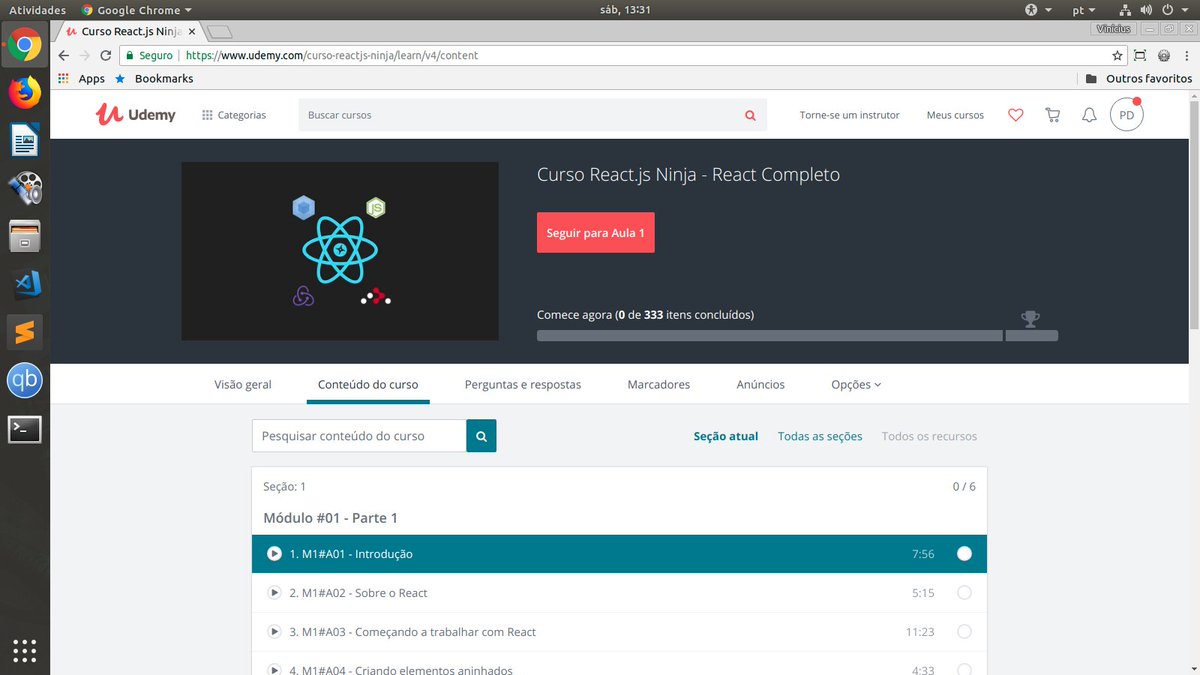Open the Terminal from the dock

pyautogui.click(x=24, y=429)
